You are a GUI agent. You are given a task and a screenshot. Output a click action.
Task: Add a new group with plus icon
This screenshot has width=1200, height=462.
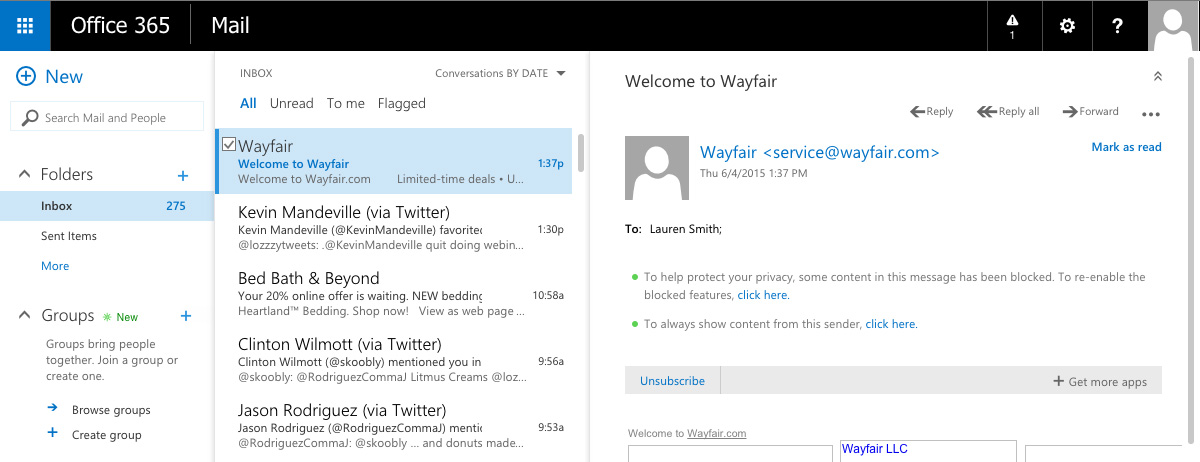pos(185,316)
